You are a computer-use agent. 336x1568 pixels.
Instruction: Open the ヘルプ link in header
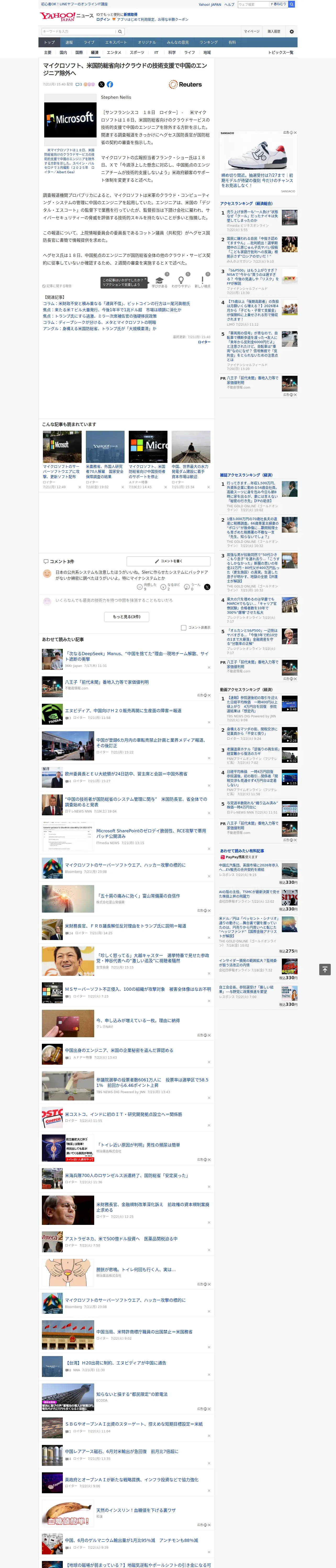click(229, 4)
